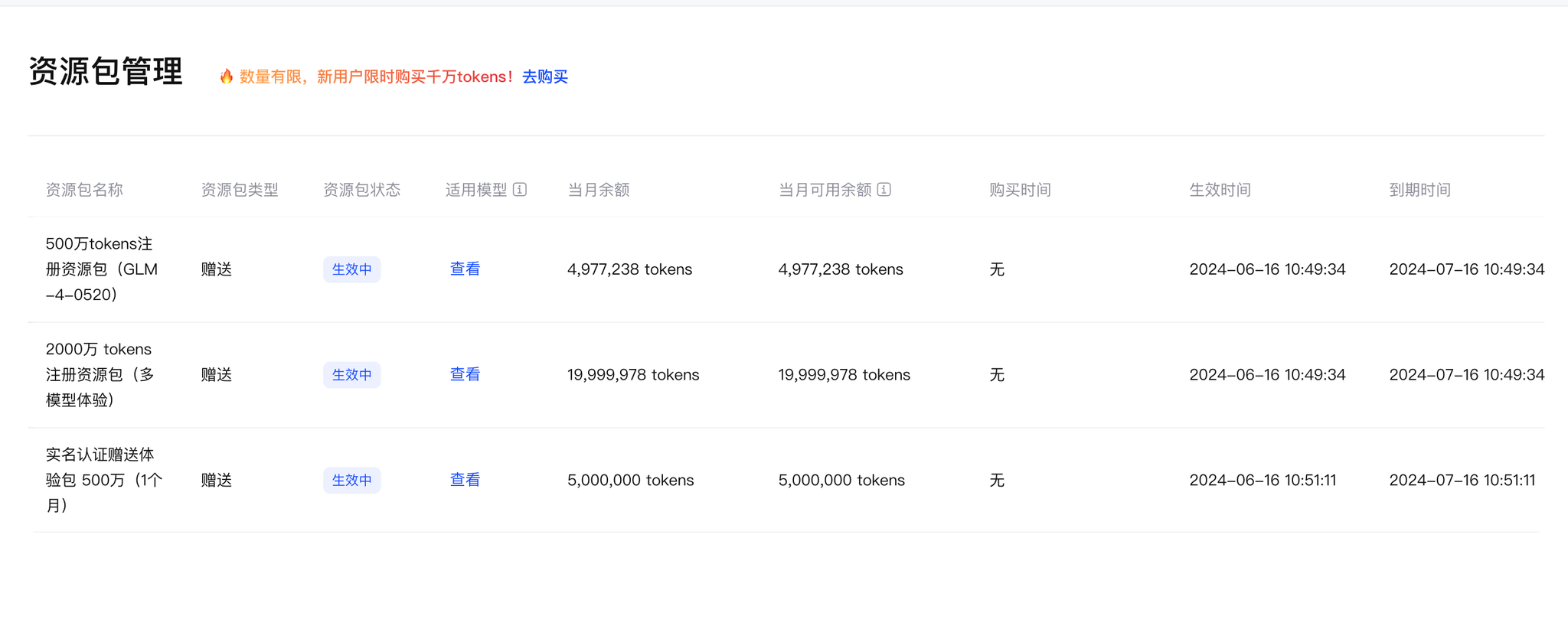This screenshot has width=1568, height=639.
Task: Click the 生效中 badge in the GLM-4-0520 row
Action: (x=352, y=269)
